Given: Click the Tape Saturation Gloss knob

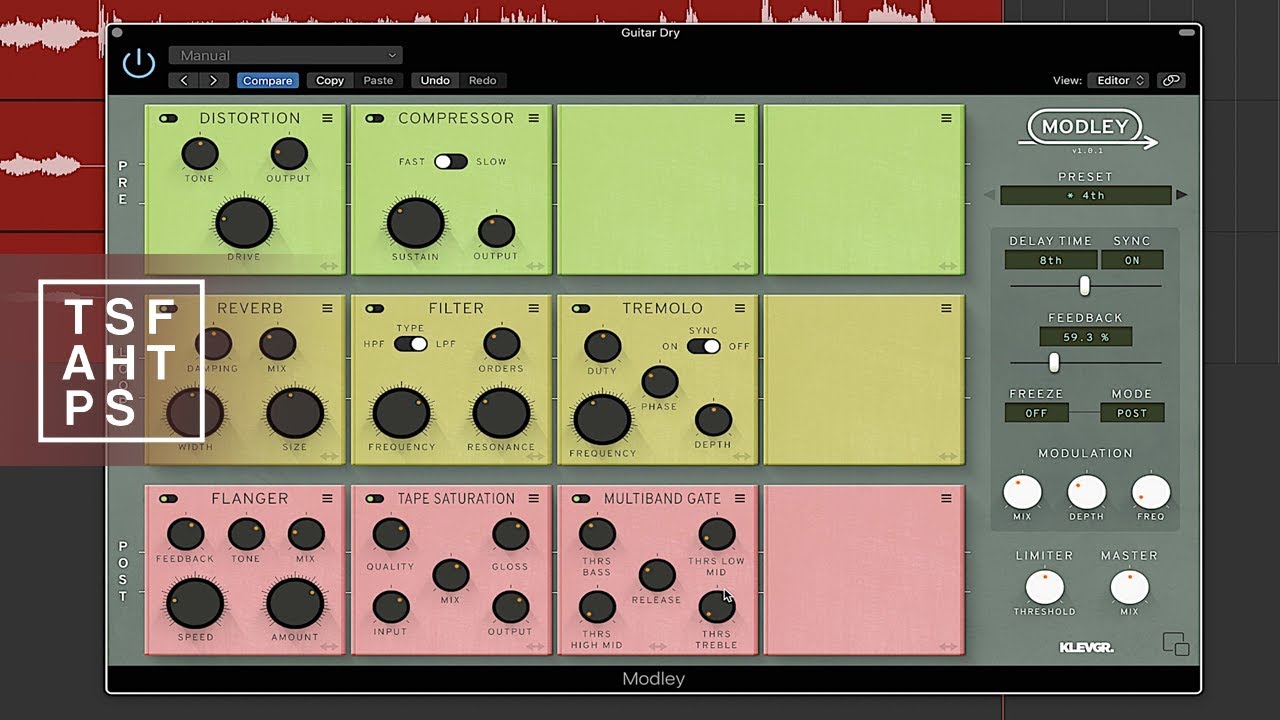Looking at the screenshot, I should pos(511,534).
